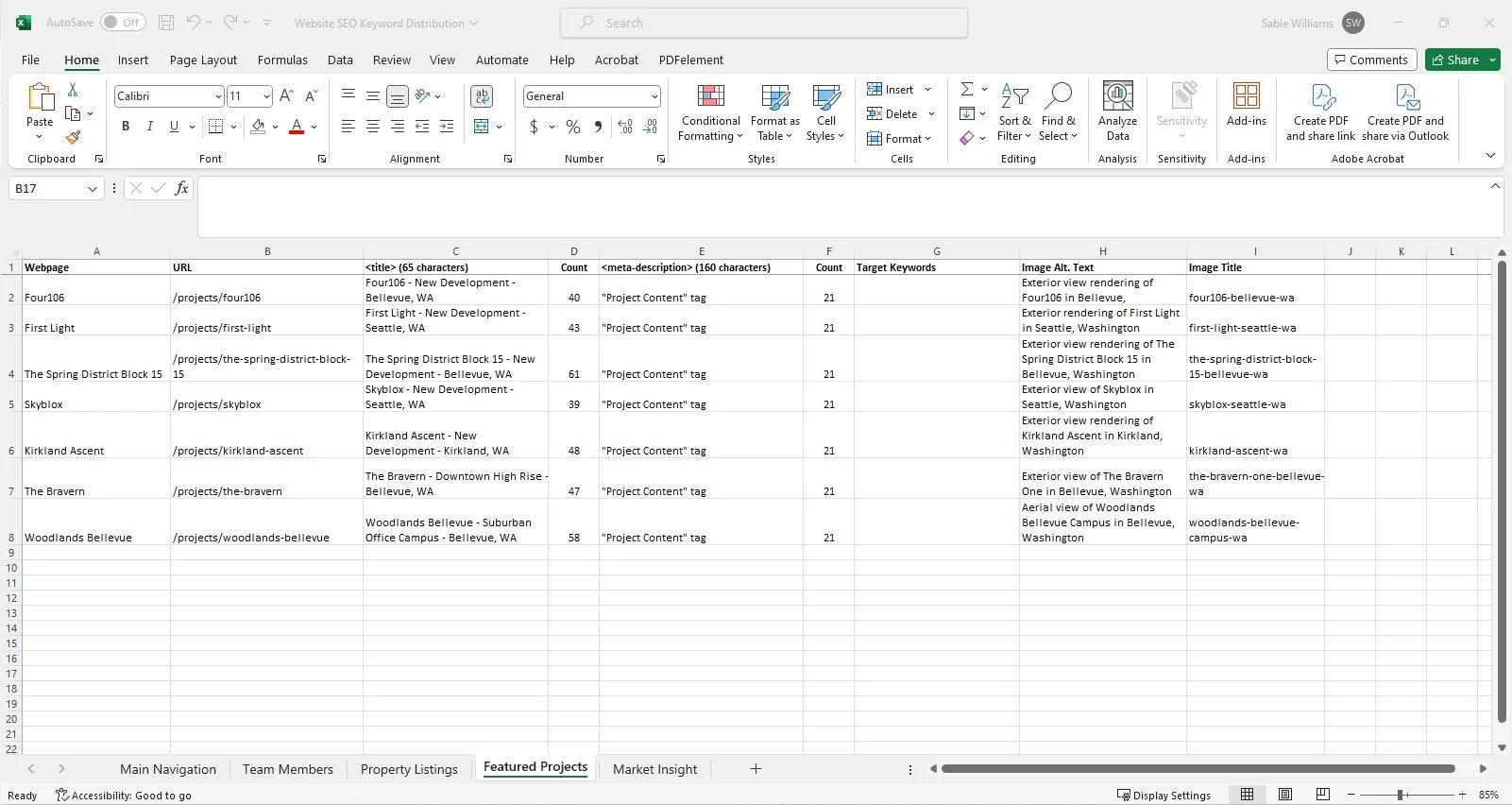This screenshot has width=1512, height=805.
Task: Apply Percent Style formatting
Action: pos(572,127)
